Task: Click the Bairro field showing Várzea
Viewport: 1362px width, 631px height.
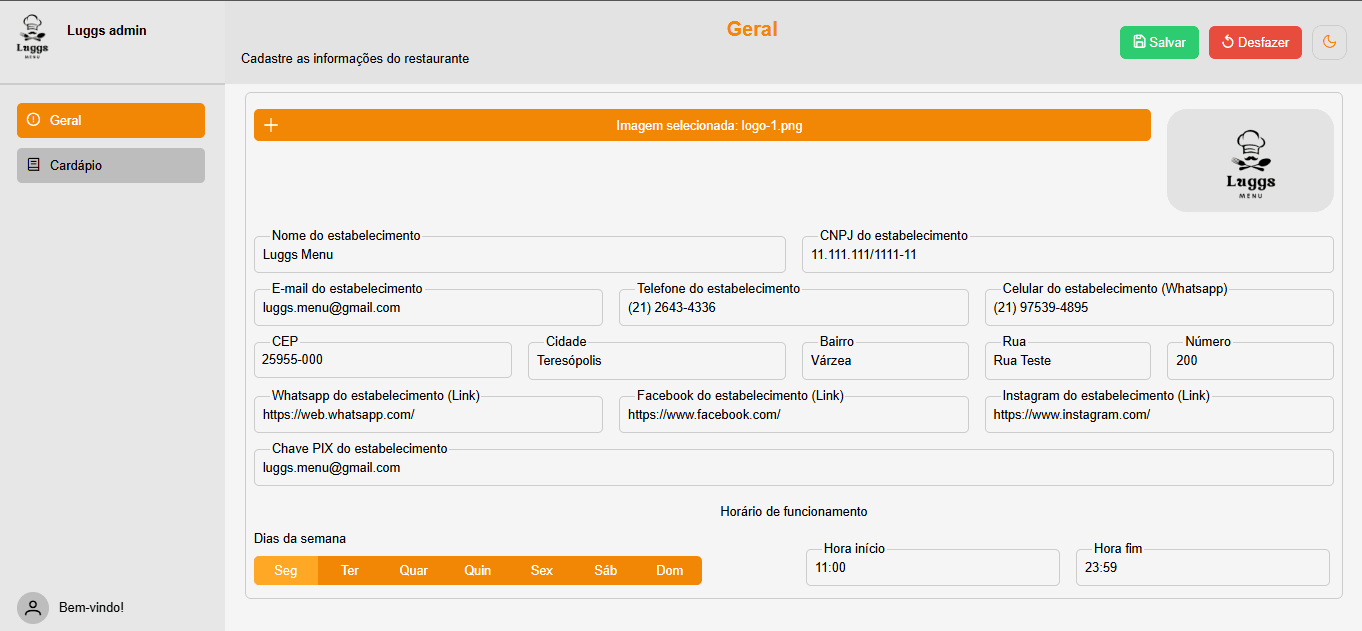Action: [885, 360]
